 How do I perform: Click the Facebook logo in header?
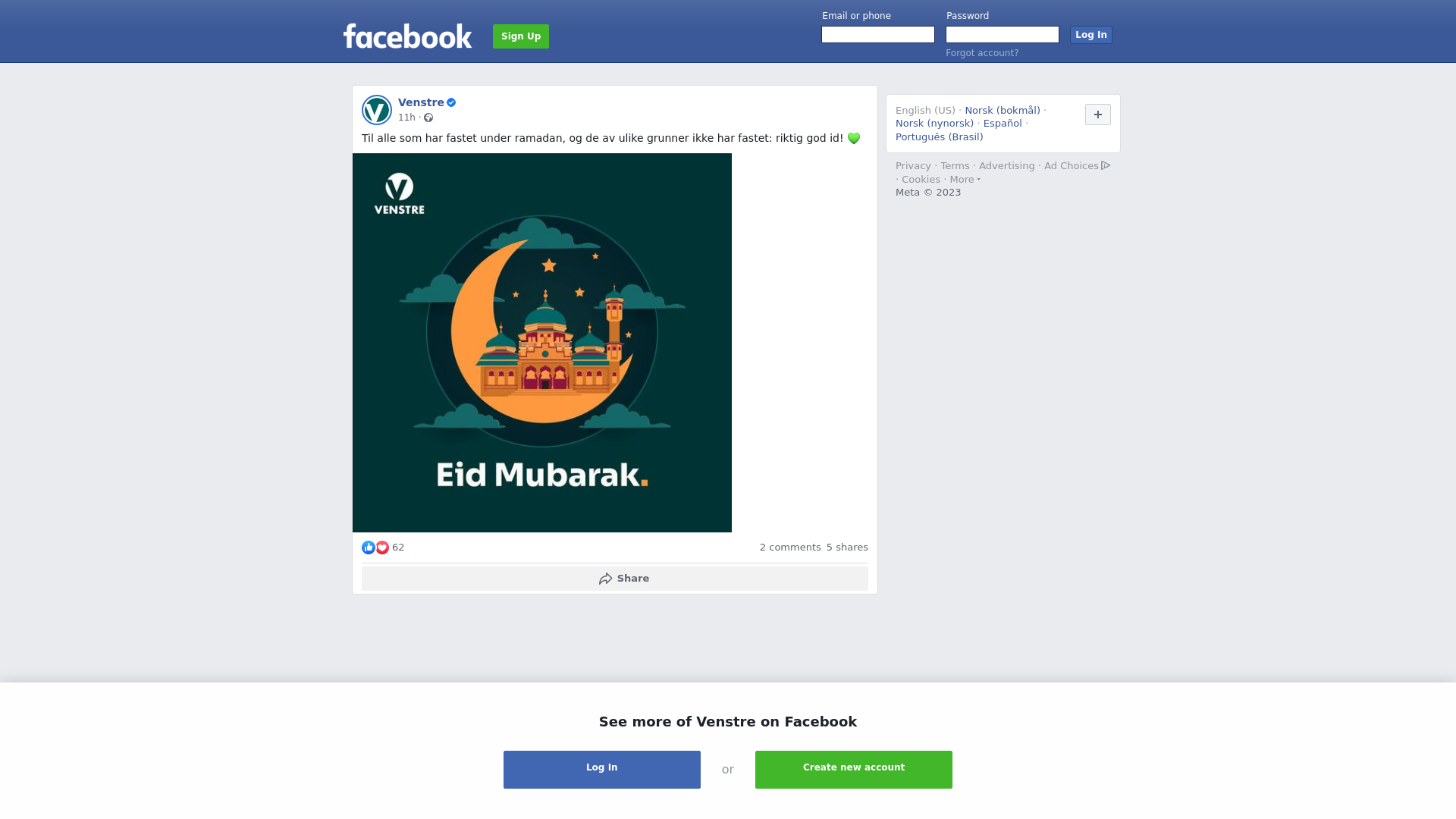pos(407,36)
